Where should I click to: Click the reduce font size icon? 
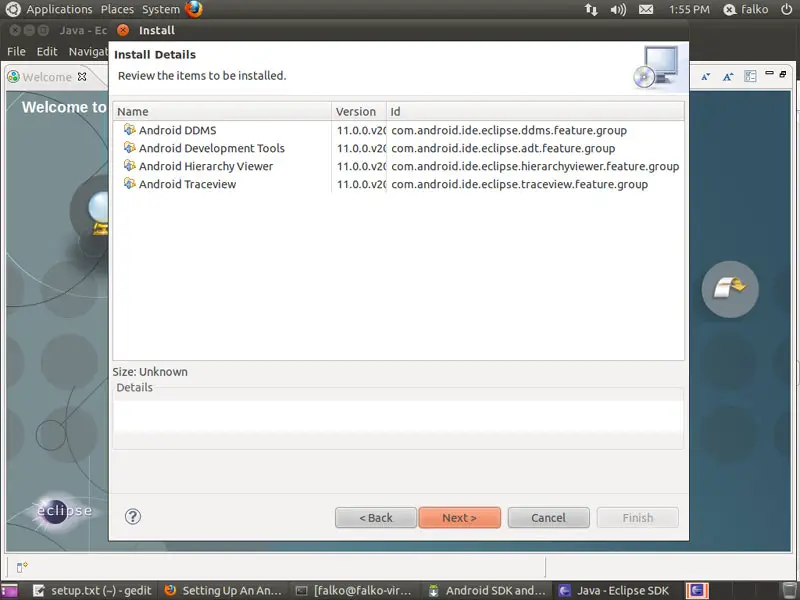[x=706, y=77]
